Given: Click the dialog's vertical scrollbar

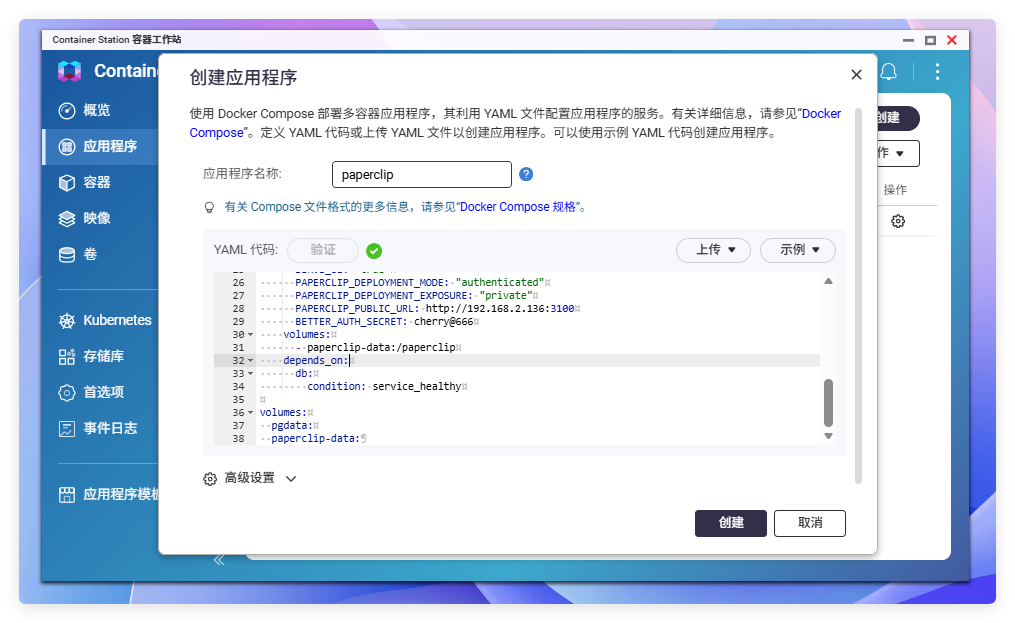Looking at the screenshot, I should [858, 296].
